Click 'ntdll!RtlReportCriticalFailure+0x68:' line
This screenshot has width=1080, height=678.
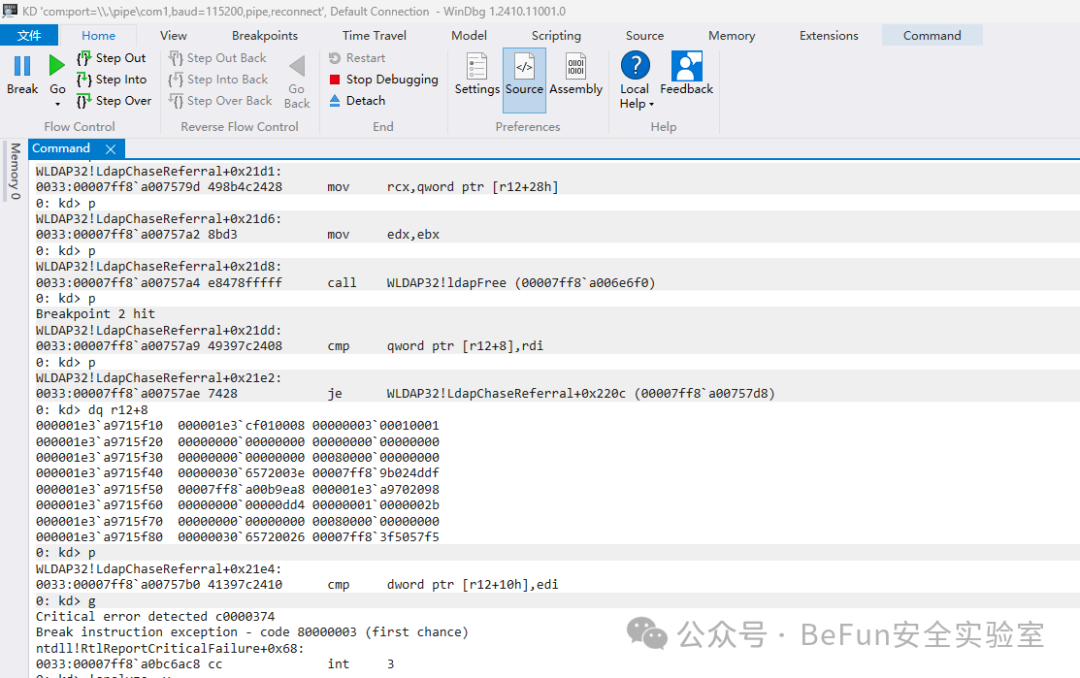(170, 648)
